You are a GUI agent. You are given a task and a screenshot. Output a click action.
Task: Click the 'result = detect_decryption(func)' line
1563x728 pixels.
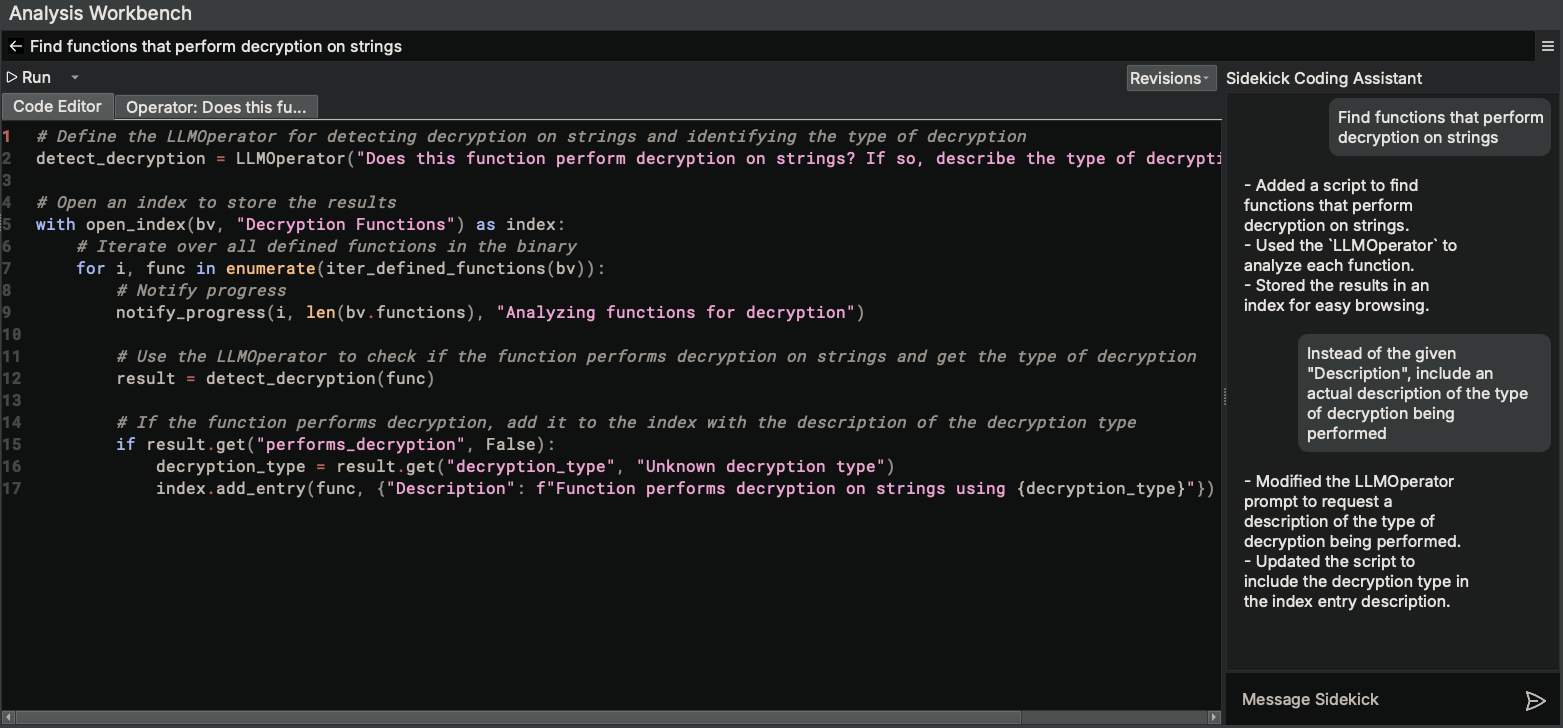[x=275, y=378]
